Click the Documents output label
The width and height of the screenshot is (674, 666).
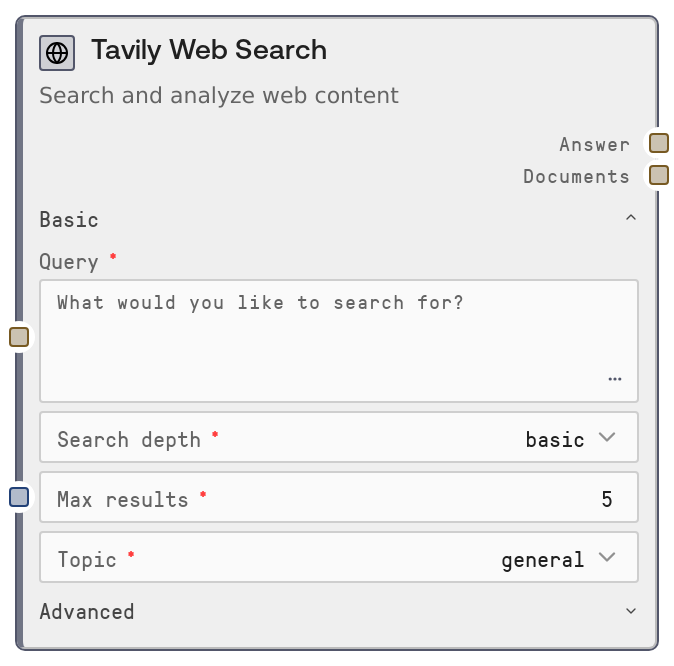point(576,177)
